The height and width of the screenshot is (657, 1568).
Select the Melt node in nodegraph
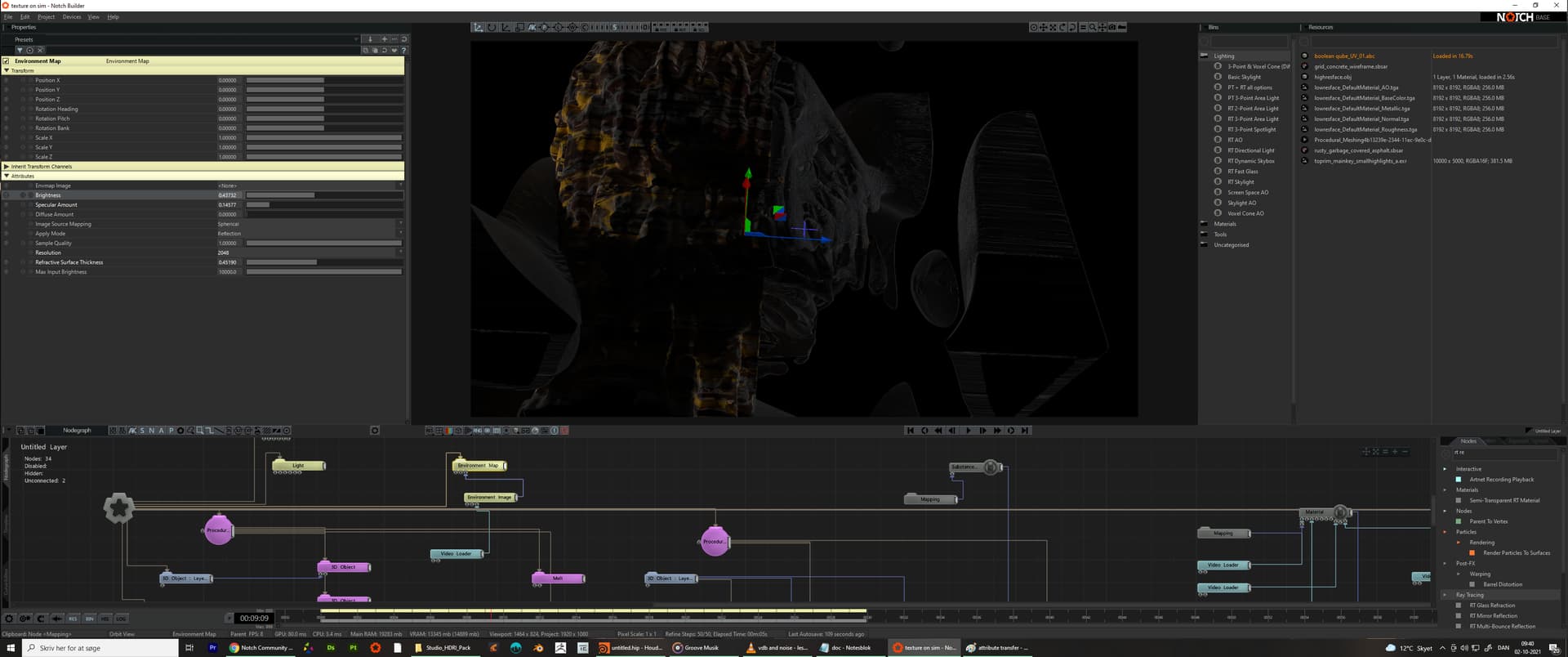(x=558, y=579)
